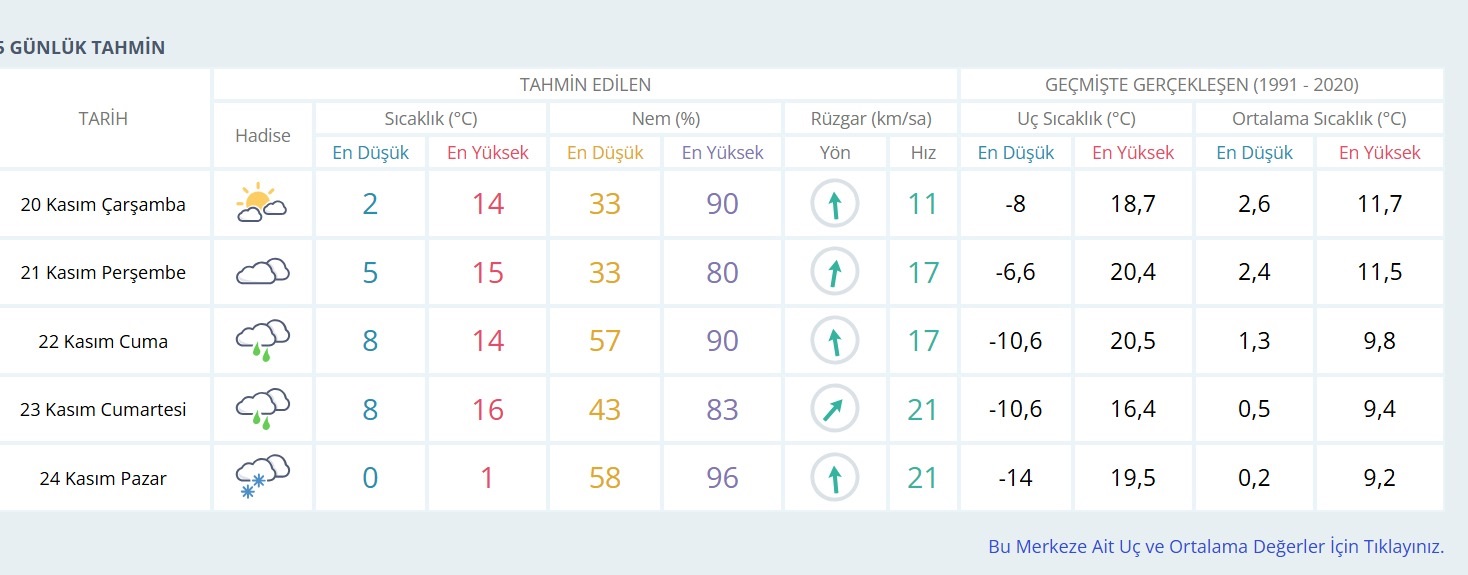Click the TAHMİN EDİLEN header
1468x575 pixels.
coord(585,85)
